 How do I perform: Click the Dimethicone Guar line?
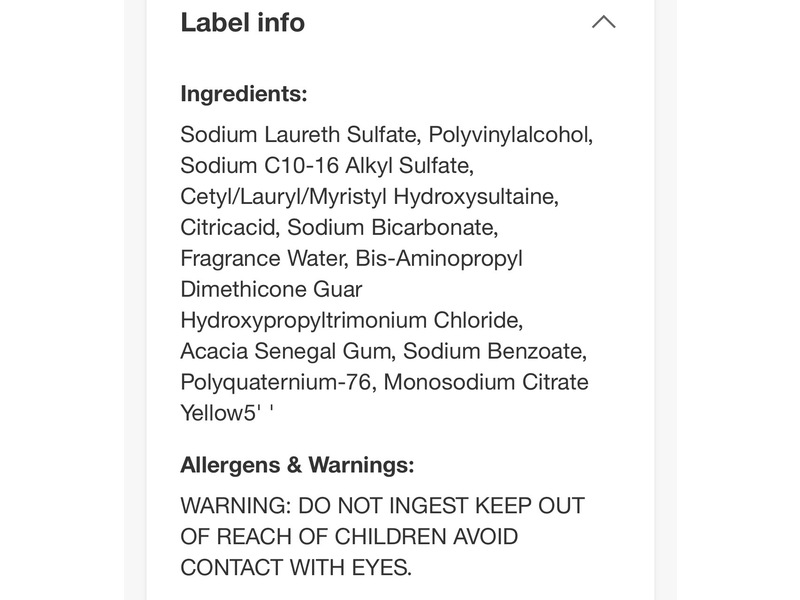click(x=271, y=289)
